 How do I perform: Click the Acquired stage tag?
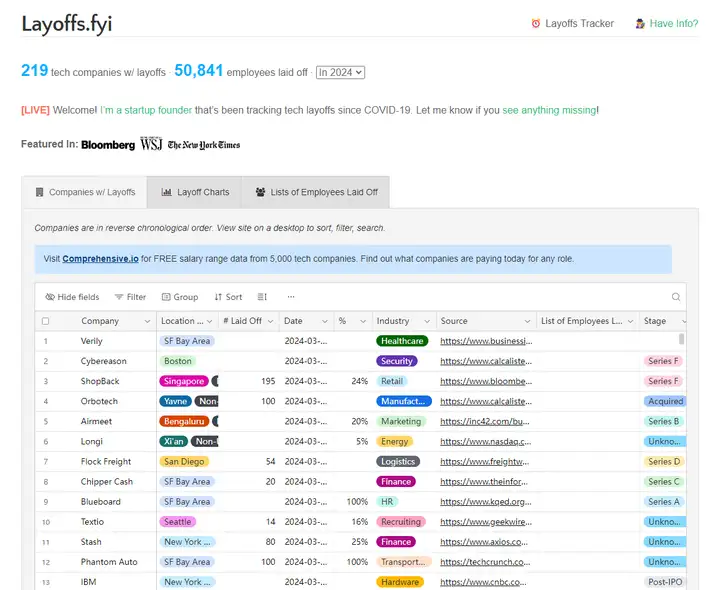[665, 401]
